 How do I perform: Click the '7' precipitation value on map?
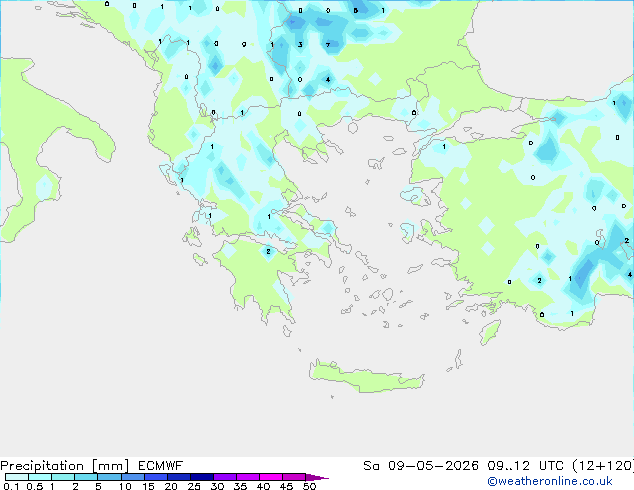pos(328,45)
